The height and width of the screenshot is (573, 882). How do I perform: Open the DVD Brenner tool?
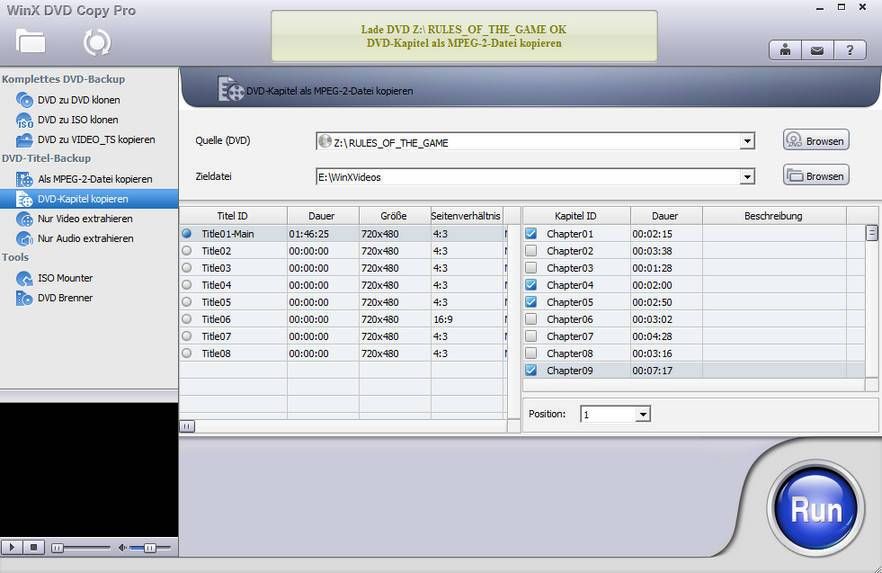pyautogui.click(x=65, y=298)
